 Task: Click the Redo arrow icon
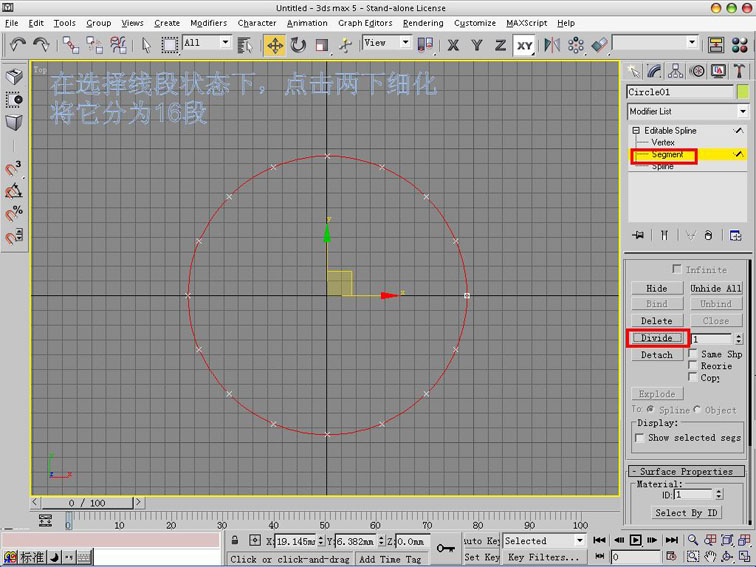point(41,45)
